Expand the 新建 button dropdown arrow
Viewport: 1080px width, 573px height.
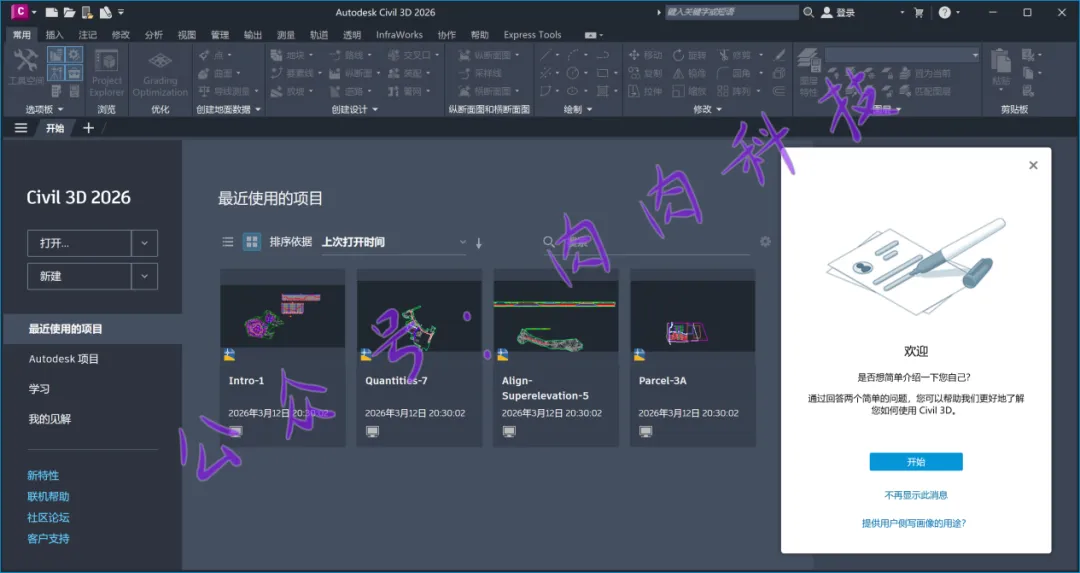tap(145, 276)
